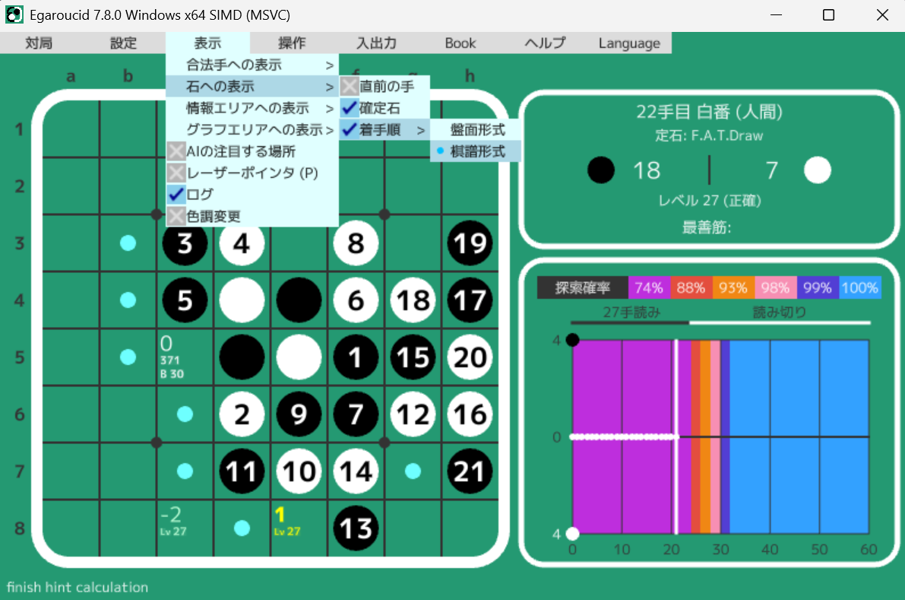Choose the 盤面形式 option
This screenshot has height=600, width=905.
point(478,130)
